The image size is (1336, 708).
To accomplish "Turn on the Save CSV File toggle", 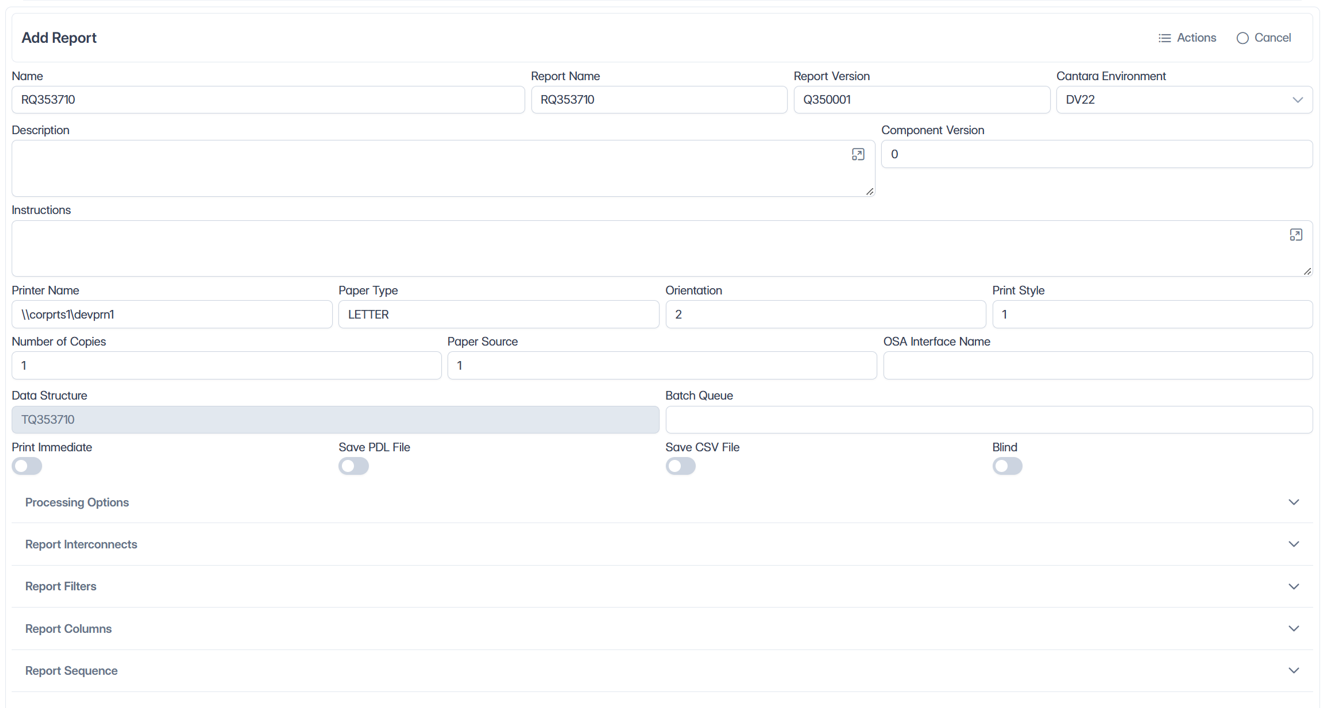I will 681,466.
